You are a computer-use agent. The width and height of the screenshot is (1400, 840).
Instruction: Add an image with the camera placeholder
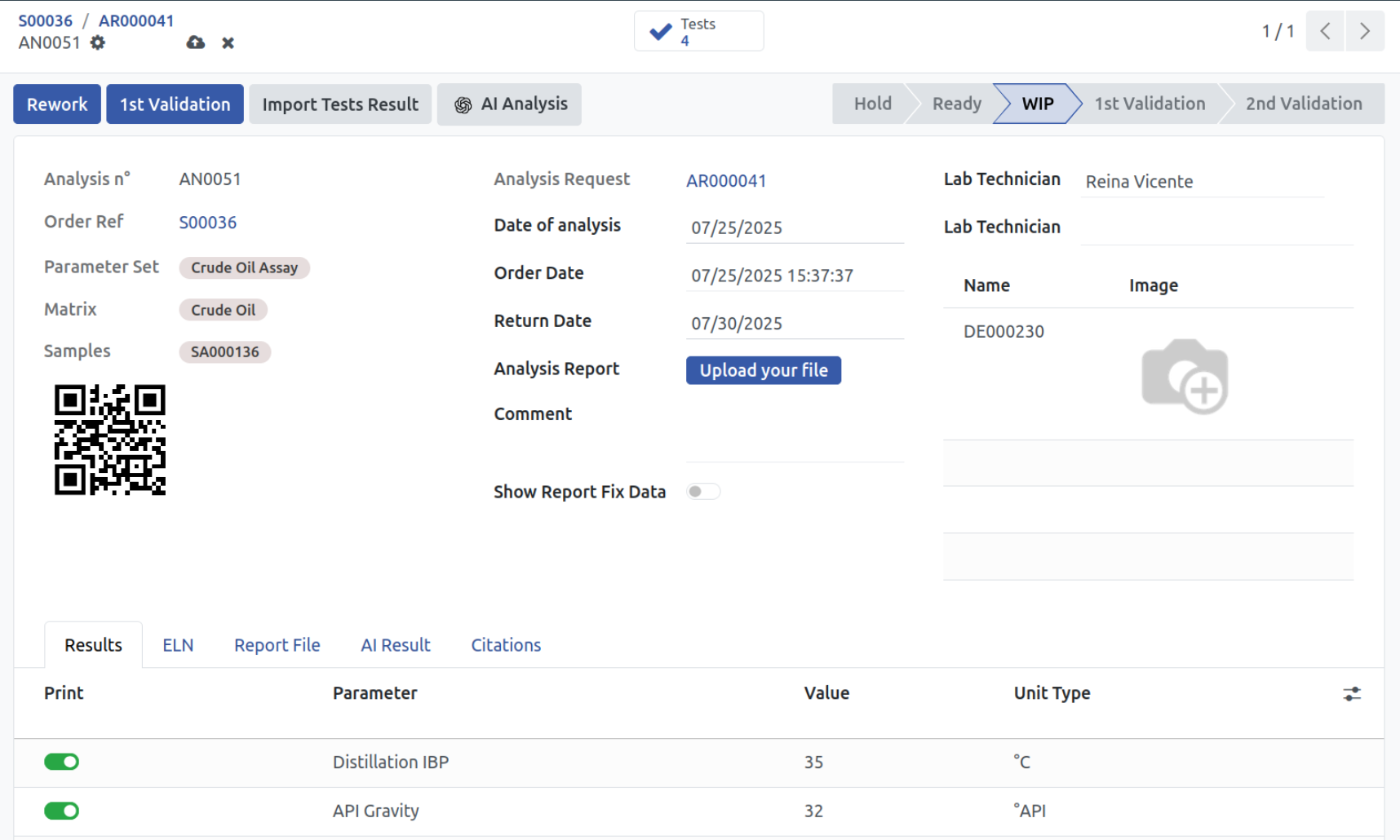(1185, 376)
